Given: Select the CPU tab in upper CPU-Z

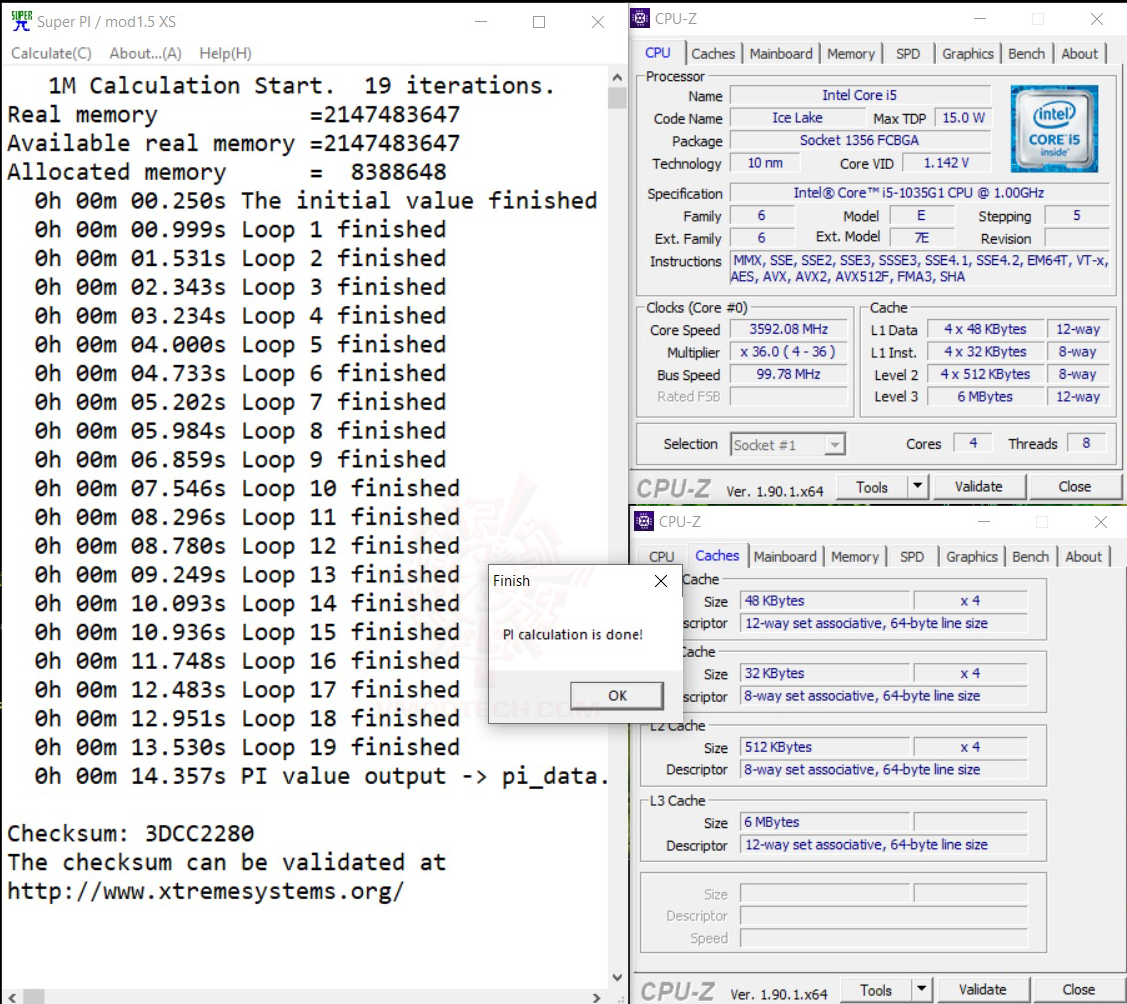Looking at the screenshot, I should click(658, 53).
